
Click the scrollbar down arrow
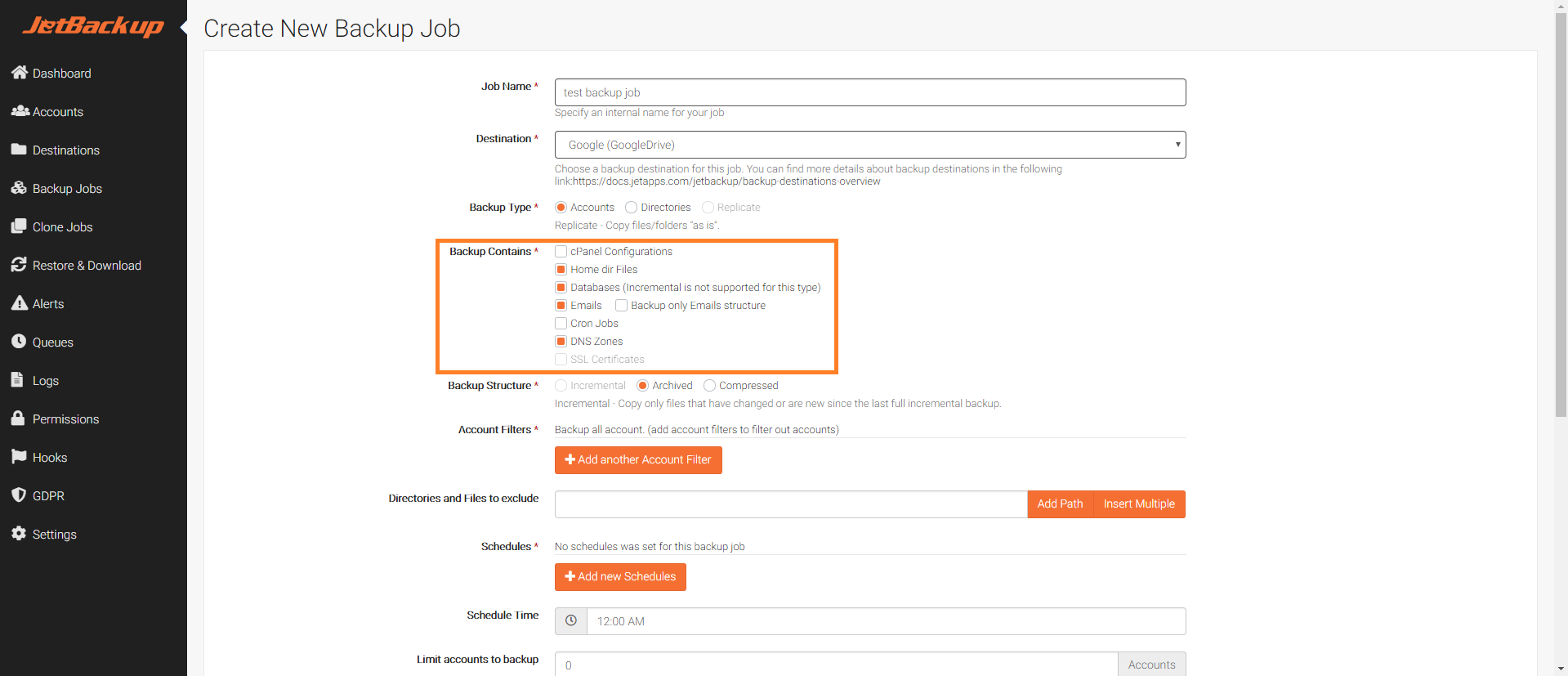tap(1561, 669)
